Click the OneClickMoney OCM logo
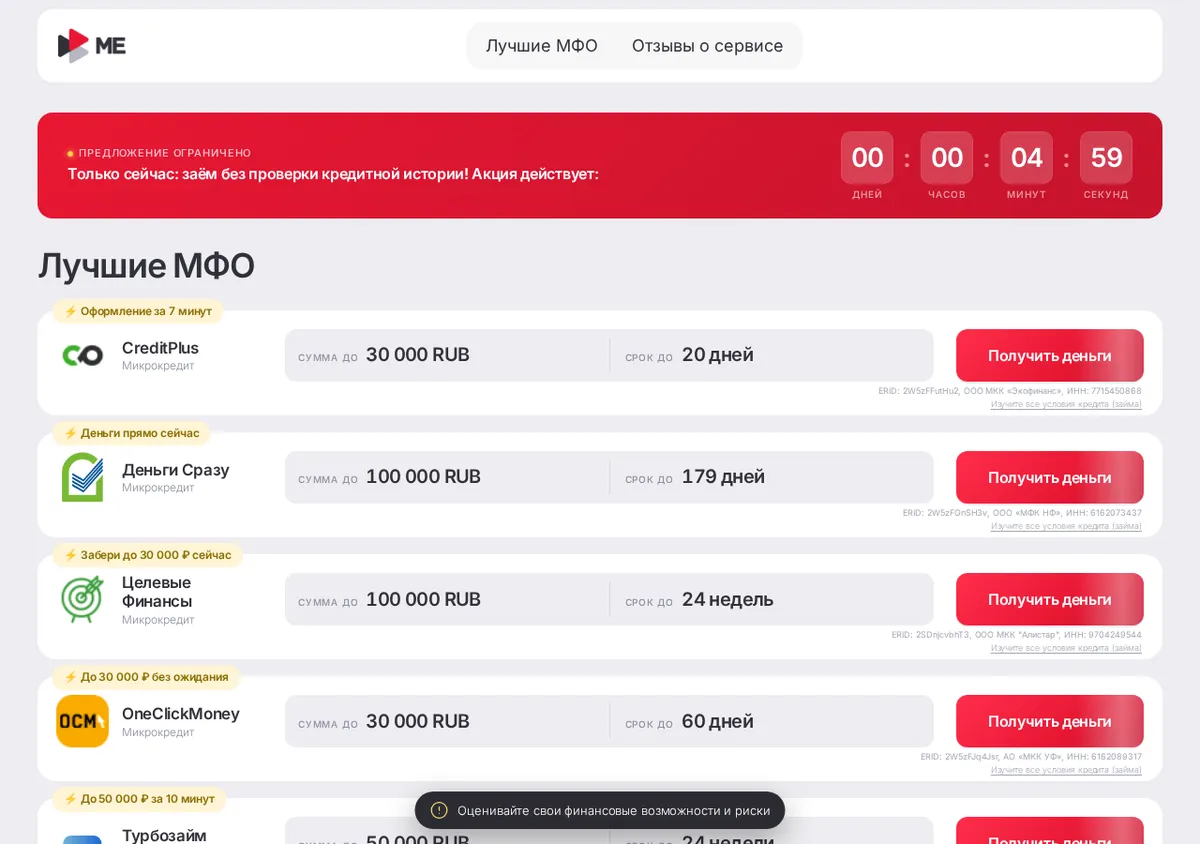Viewport: 1200px width, 844px height. 82,721
